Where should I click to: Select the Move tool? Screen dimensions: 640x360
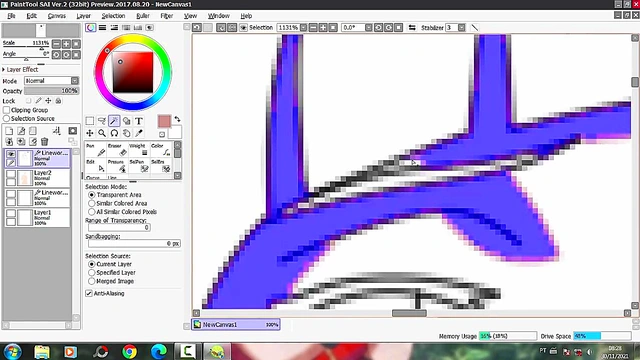coord(90,133)
